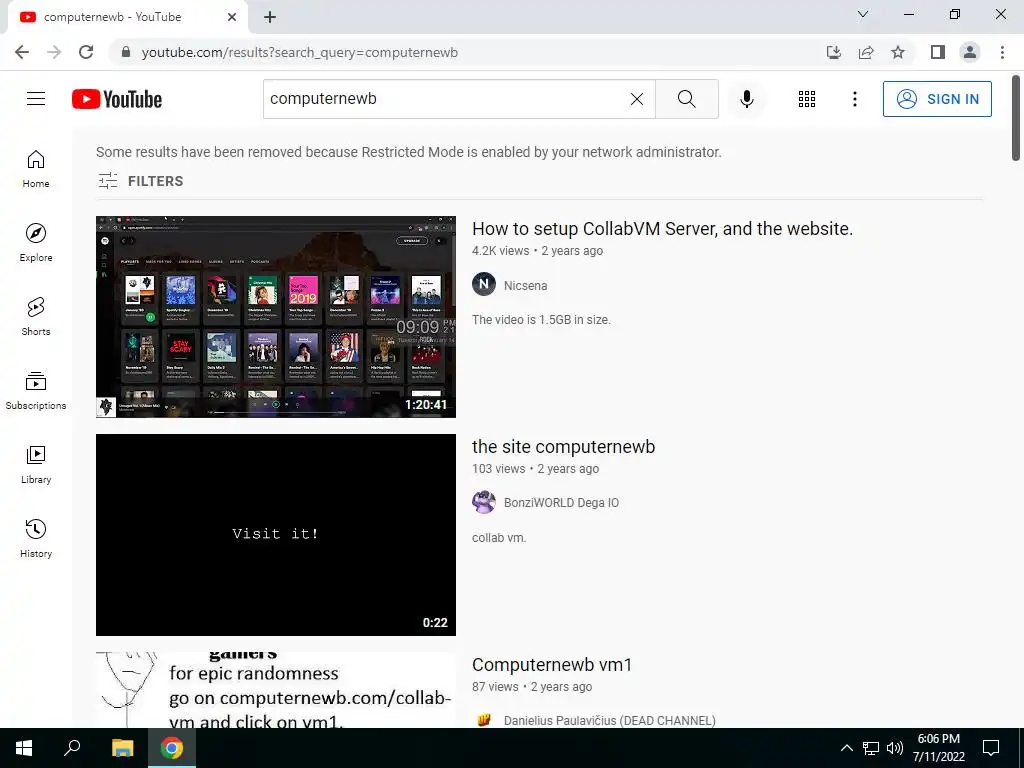Image resolution: width=1024 pixels, height=768 pixels.
Task: Open Subscriptions in the sidebar
Action: pos(36,391)
